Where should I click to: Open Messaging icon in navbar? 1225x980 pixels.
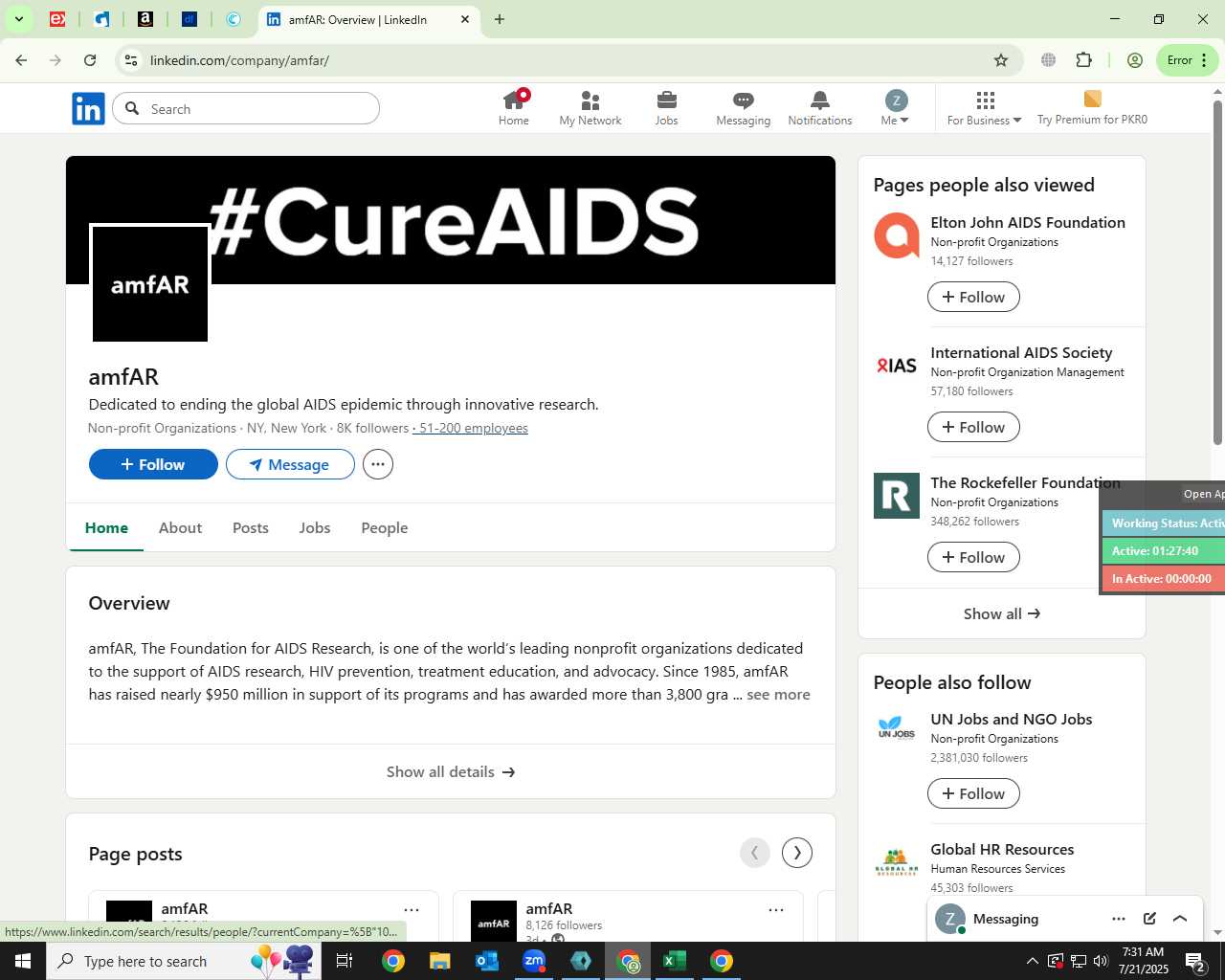(x=743, y=108)
